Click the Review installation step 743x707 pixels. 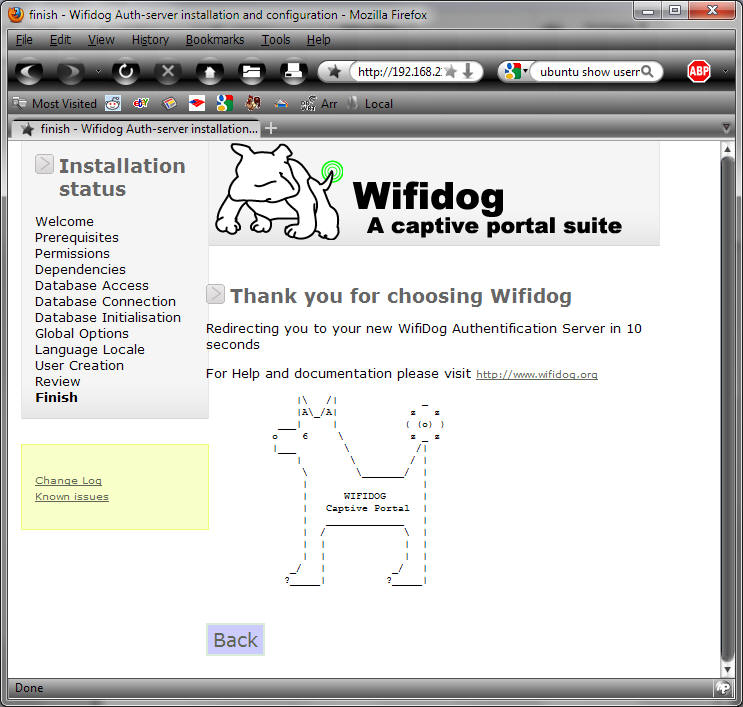(58, 381)
